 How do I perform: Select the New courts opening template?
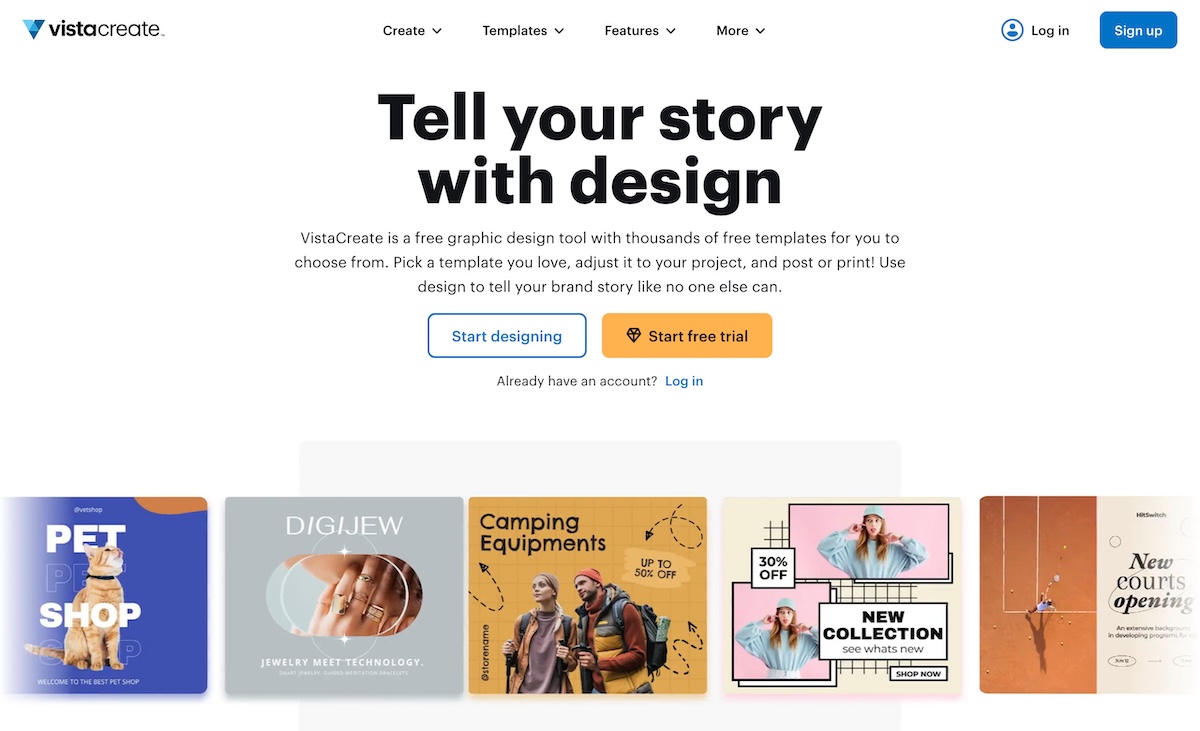click(x=1087, y=596)
